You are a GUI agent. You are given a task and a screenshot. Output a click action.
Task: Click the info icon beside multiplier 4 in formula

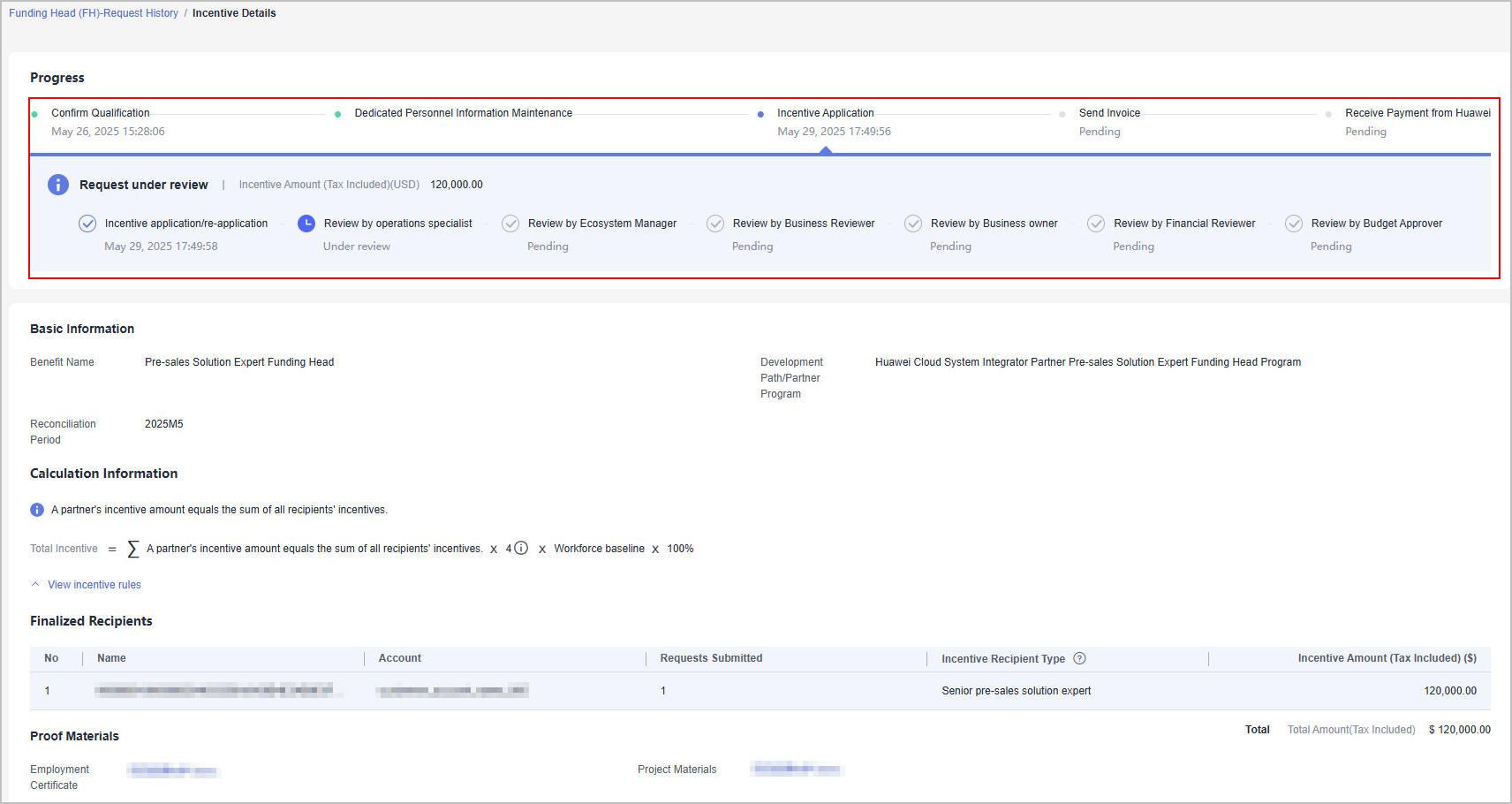click(x=521, y=548)
